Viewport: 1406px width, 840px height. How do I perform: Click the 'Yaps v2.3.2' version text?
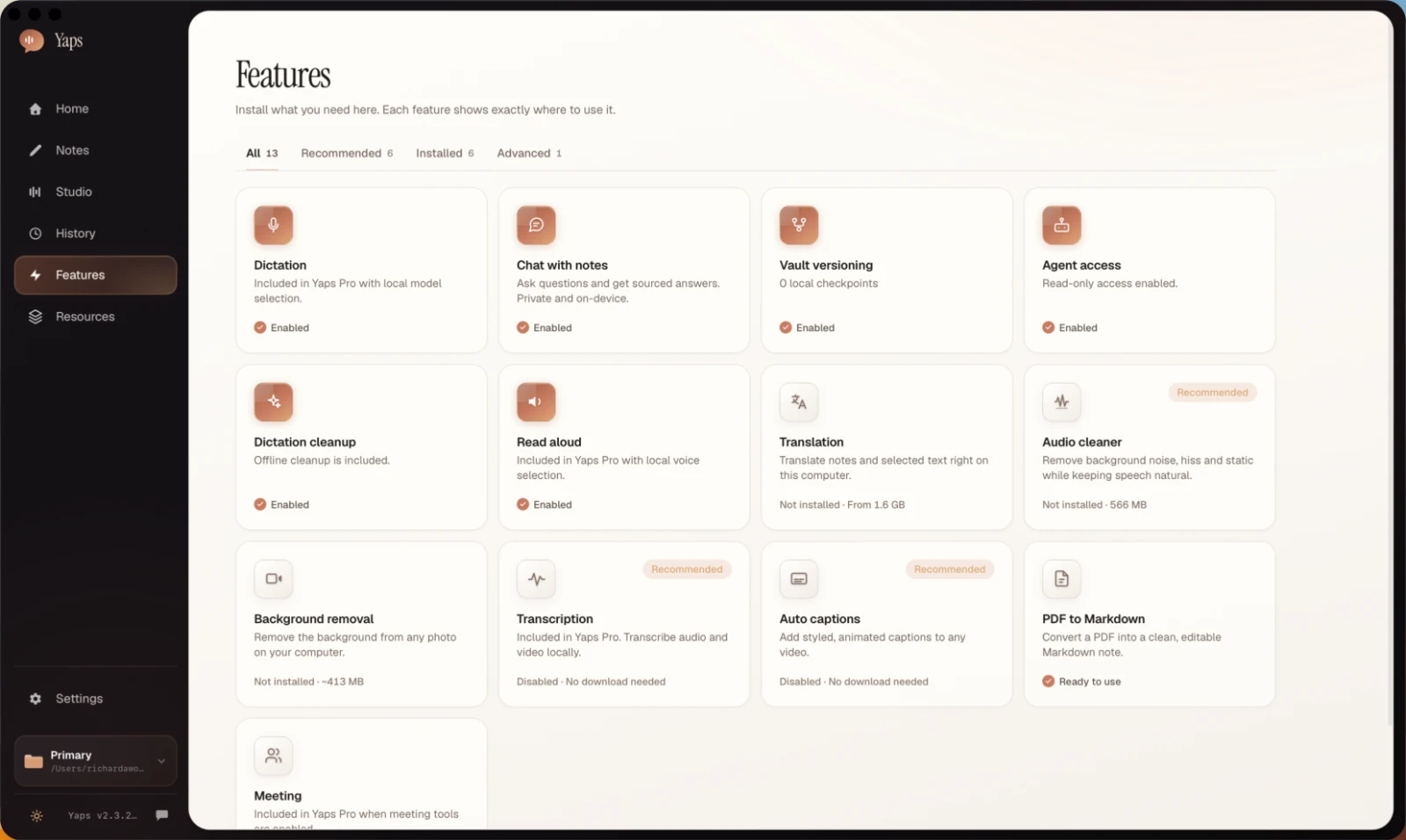102,815
